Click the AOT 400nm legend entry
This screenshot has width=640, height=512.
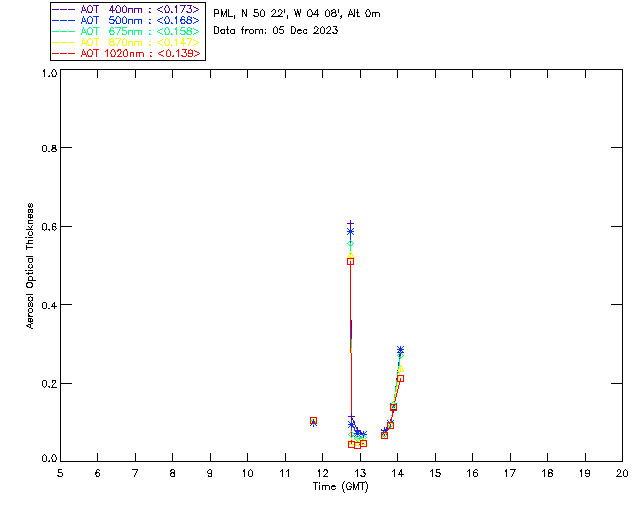point(126,9)
